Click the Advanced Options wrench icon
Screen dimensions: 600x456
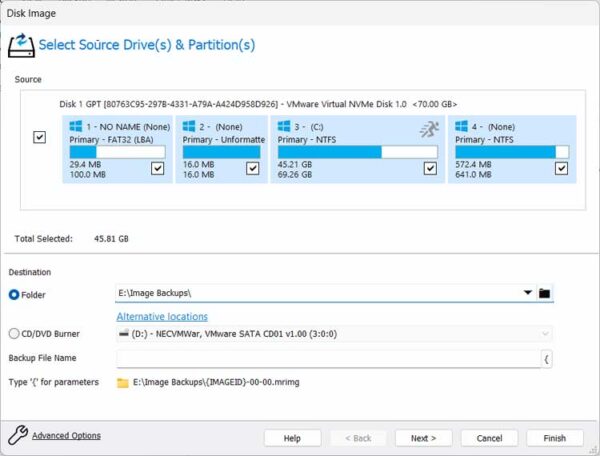17,435
